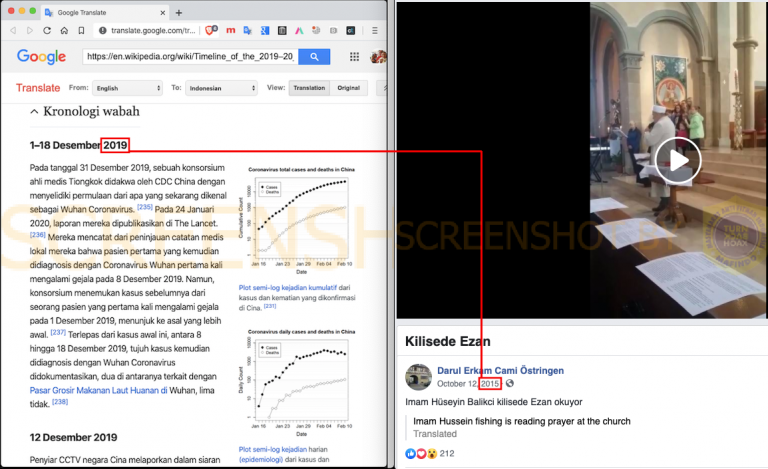
Task: Open citation [231] under the chart caption
Action: click(270, 306)
